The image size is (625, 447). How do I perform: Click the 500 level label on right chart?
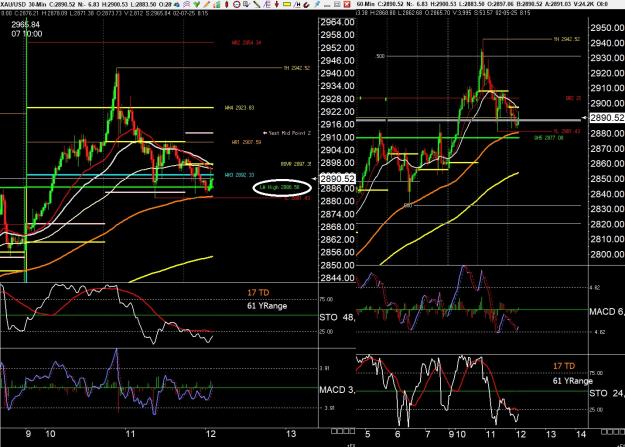(380, 56)
